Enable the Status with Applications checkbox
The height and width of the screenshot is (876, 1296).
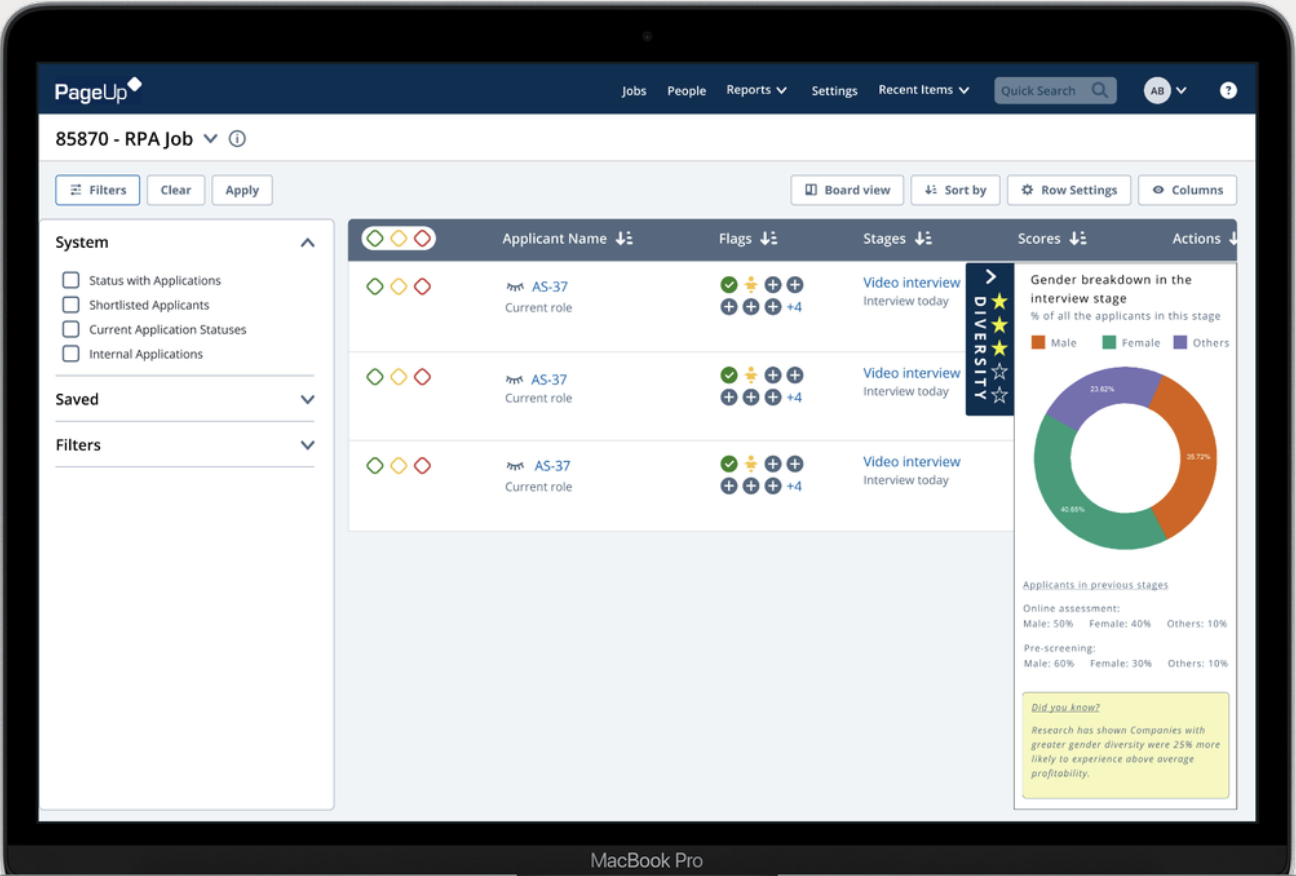tap(70, 280)
